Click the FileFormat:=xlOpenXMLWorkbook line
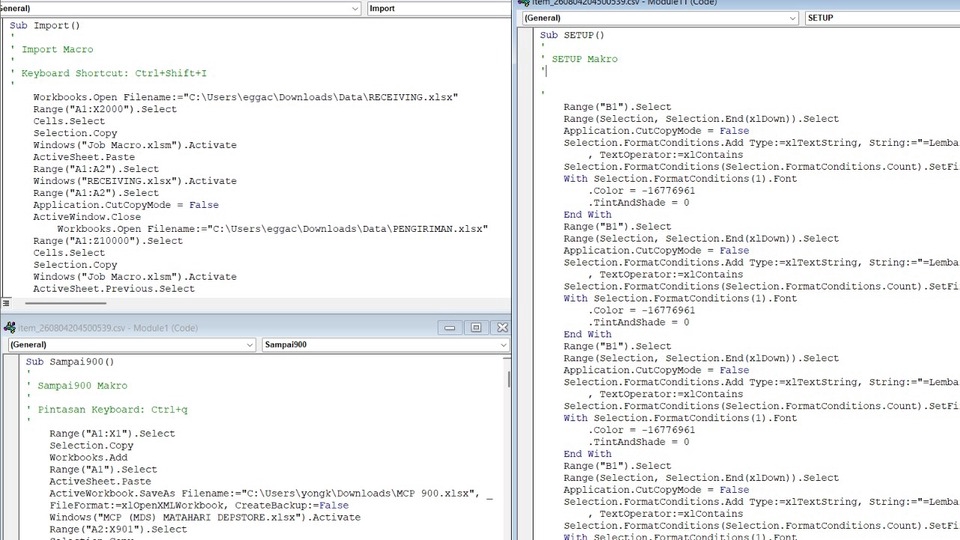 pyautogui.click(x=199, y=505)
